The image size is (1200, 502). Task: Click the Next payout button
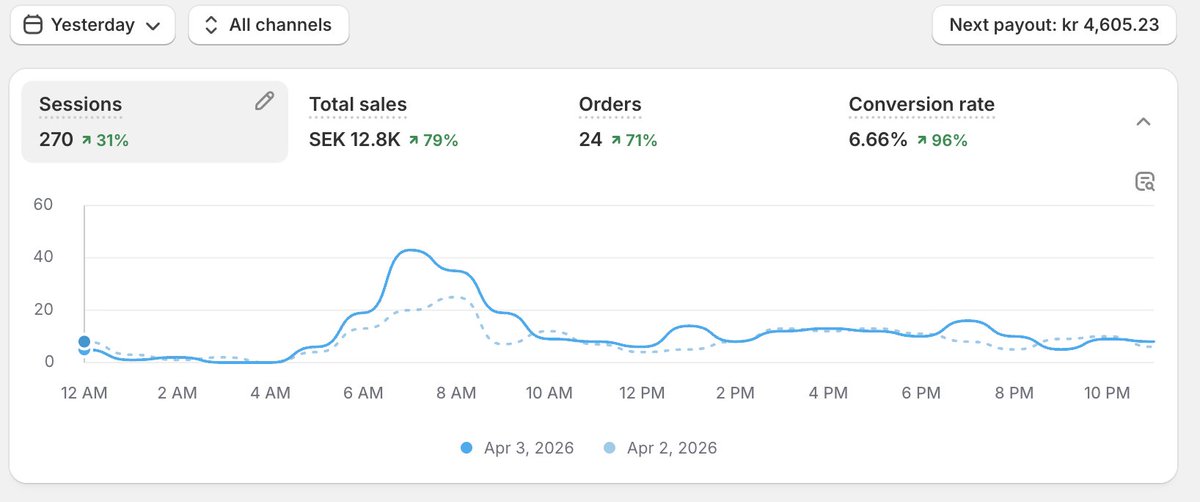click(x=1054, y=25)
